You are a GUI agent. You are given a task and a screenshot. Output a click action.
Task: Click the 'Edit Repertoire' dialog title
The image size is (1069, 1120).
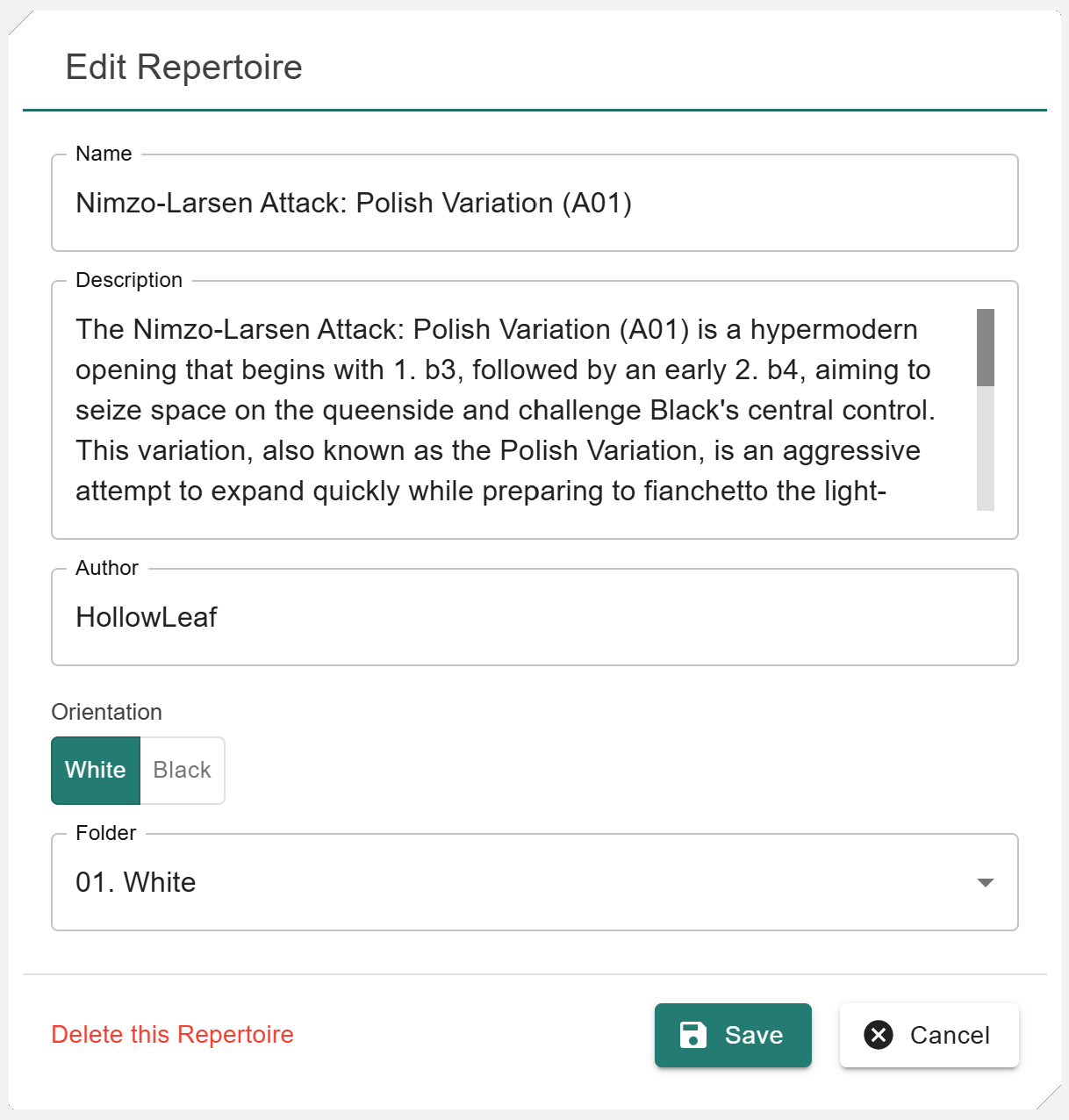(183, 68)
